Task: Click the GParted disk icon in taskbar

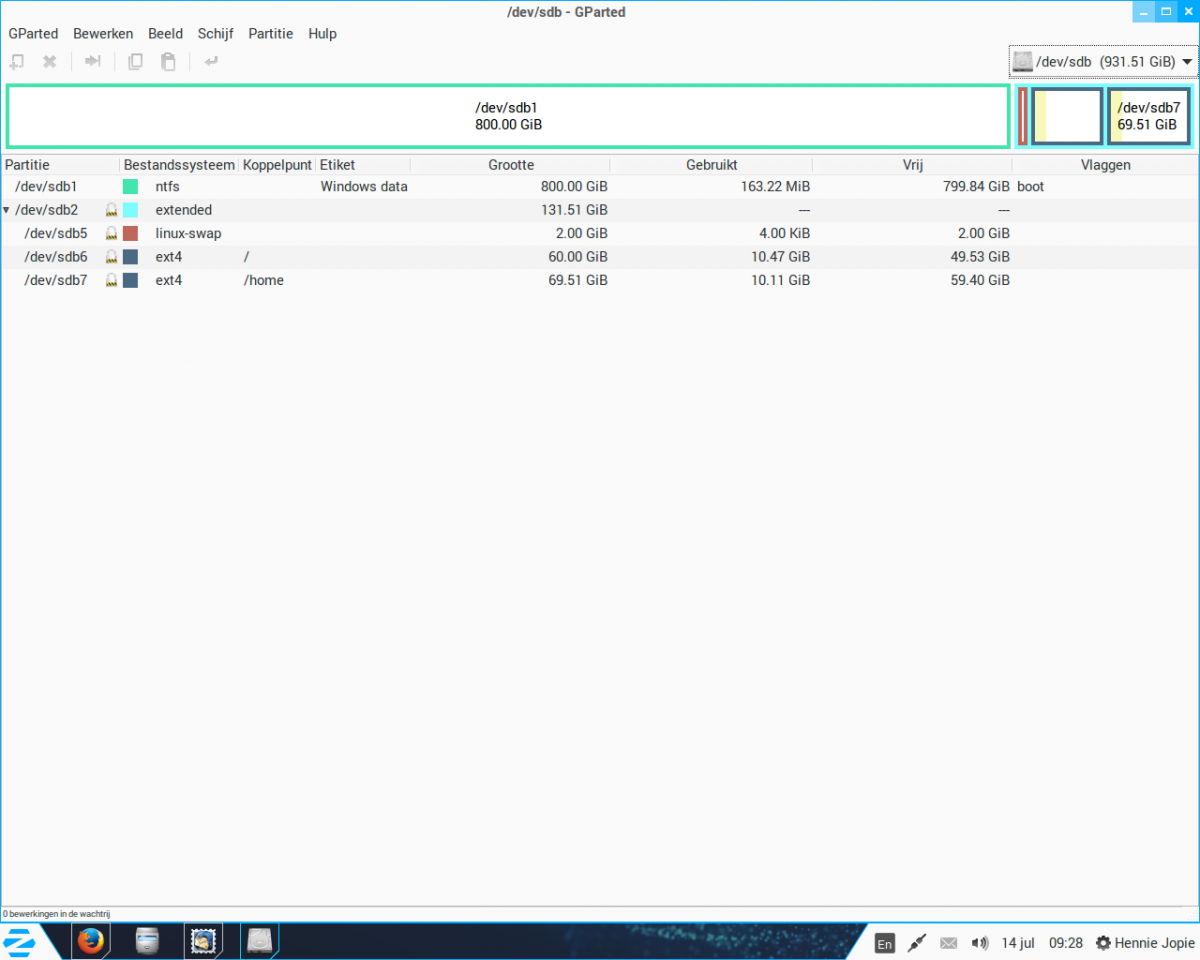Action: [x=260, y=942]
